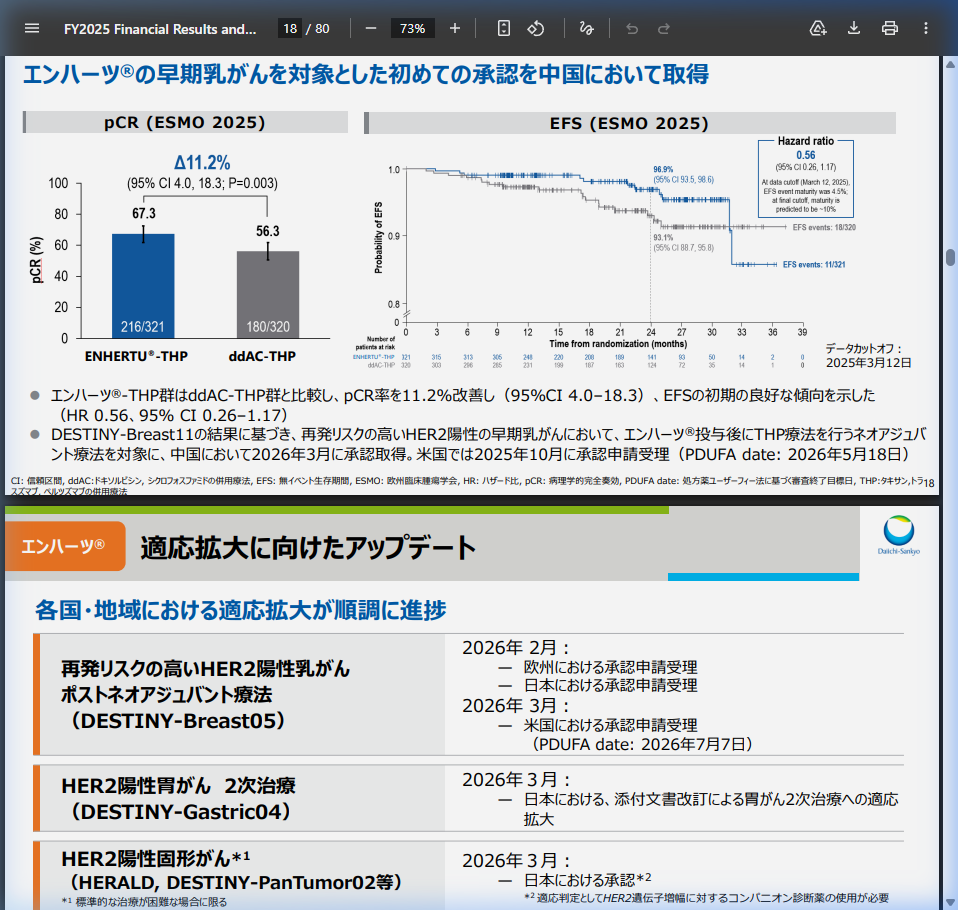Click the blue ENHERTU-THP bar 216/321
Image resolution: width=958 pixels, height=910 pixels.
(143, 285)
